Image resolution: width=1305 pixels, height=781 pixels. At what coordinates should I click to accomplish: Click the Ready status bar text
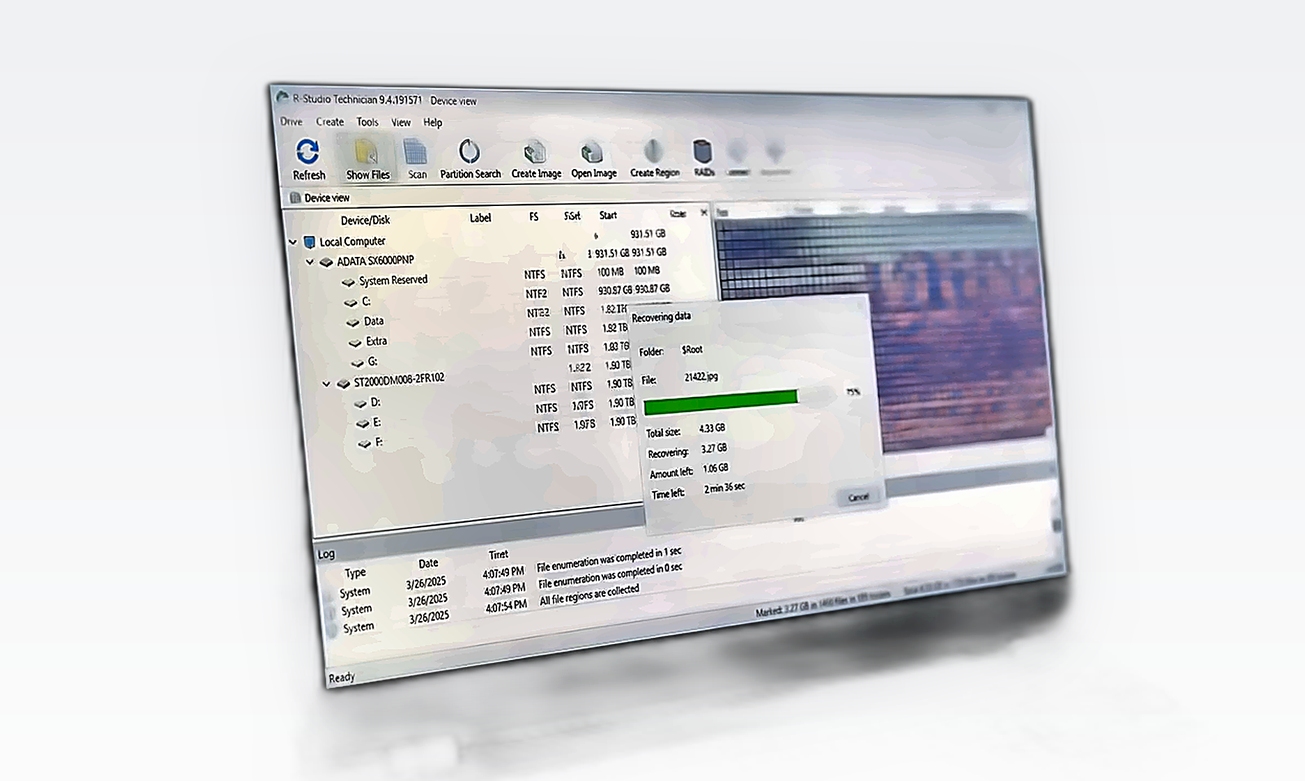(x=341, y=677)
